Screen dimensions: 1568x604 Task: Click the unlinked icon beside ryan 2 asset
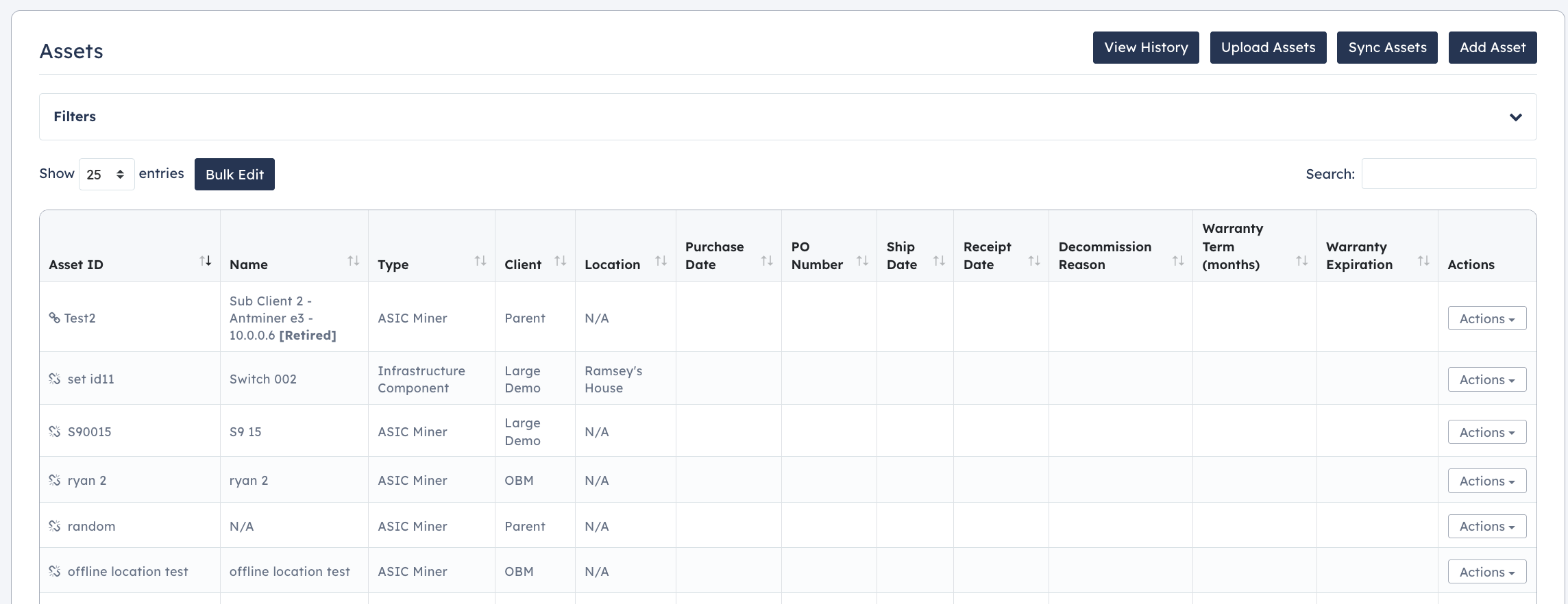(55, 480)
